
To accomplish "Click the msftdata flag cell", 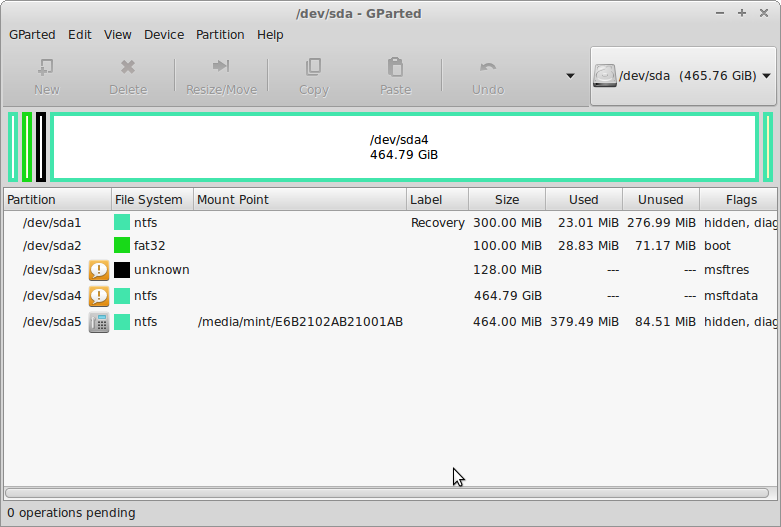I will pos(731,296).
